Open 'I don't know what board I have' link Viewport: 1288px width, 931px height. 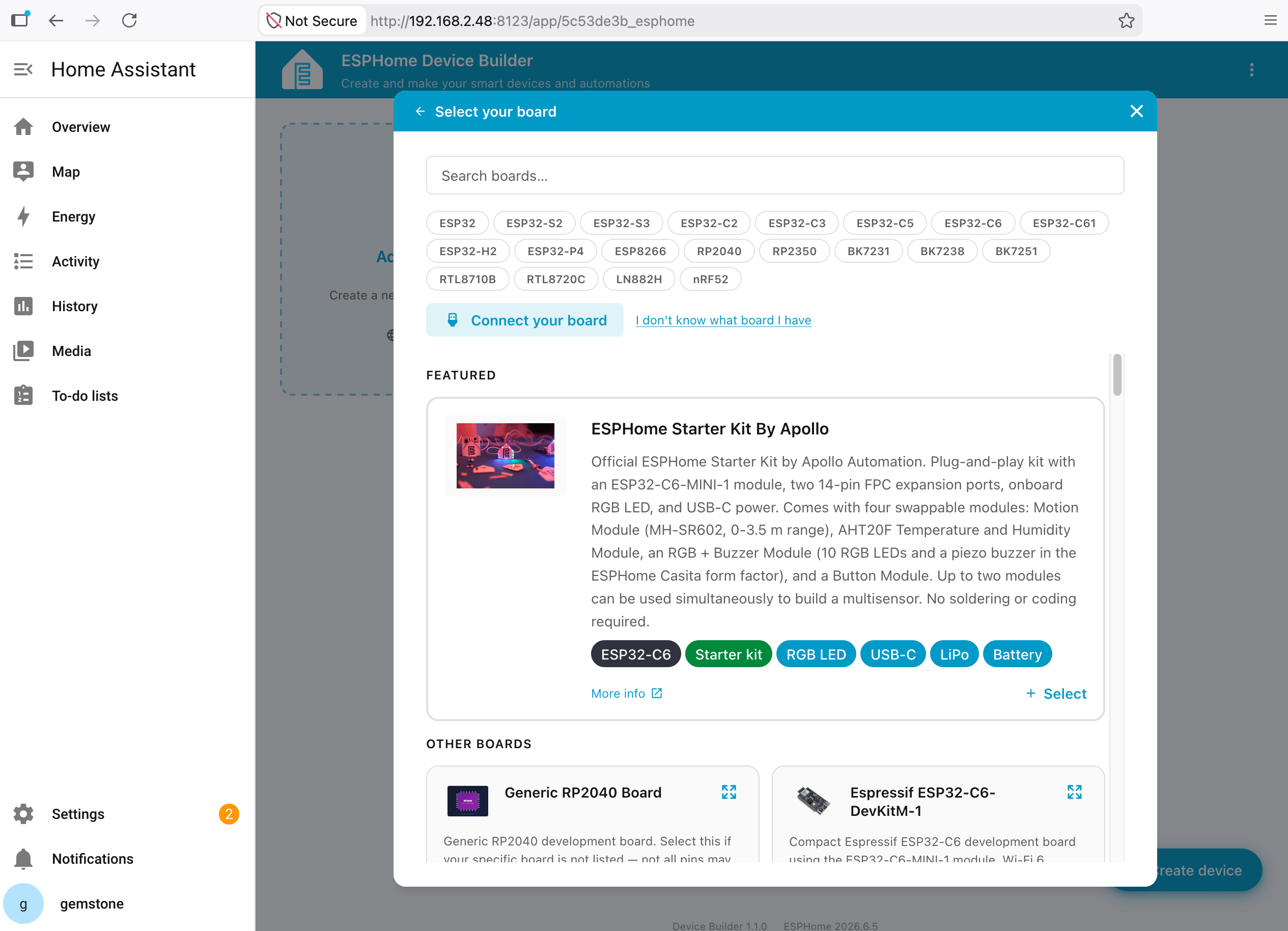[x=723, y=320]
